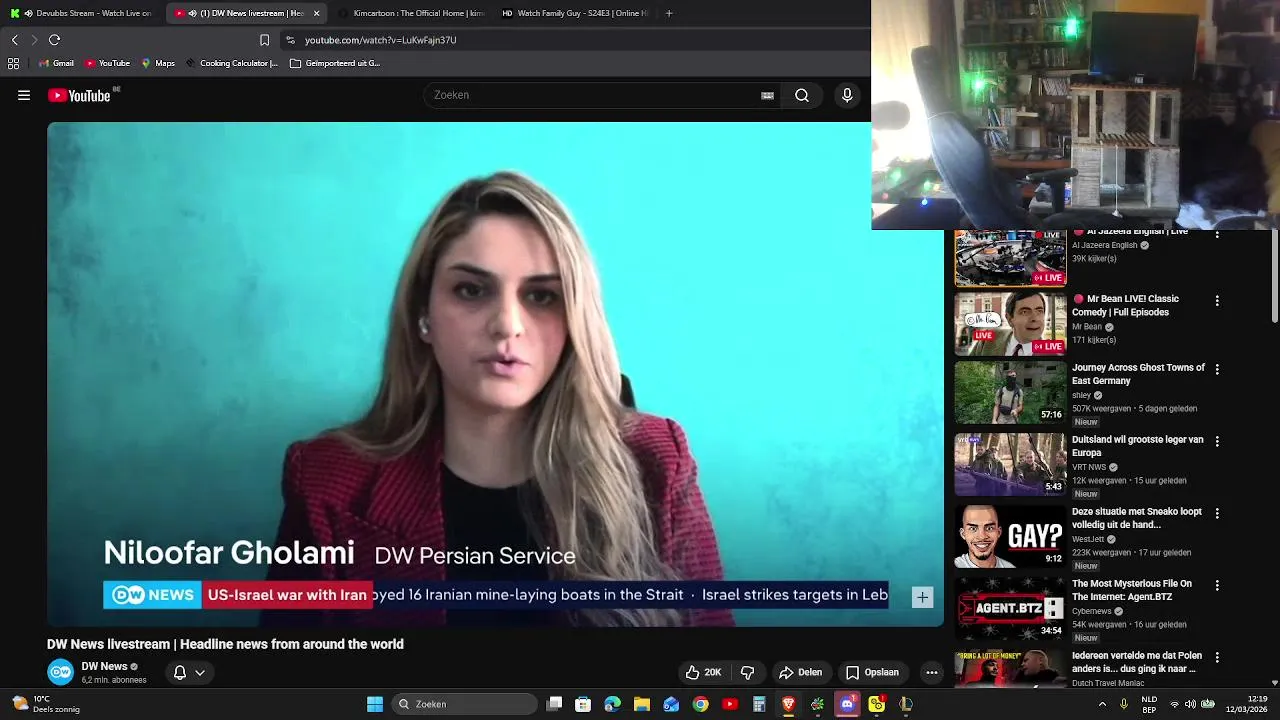
Task: Click the Delen share button
Action: (x=800, y=672)
